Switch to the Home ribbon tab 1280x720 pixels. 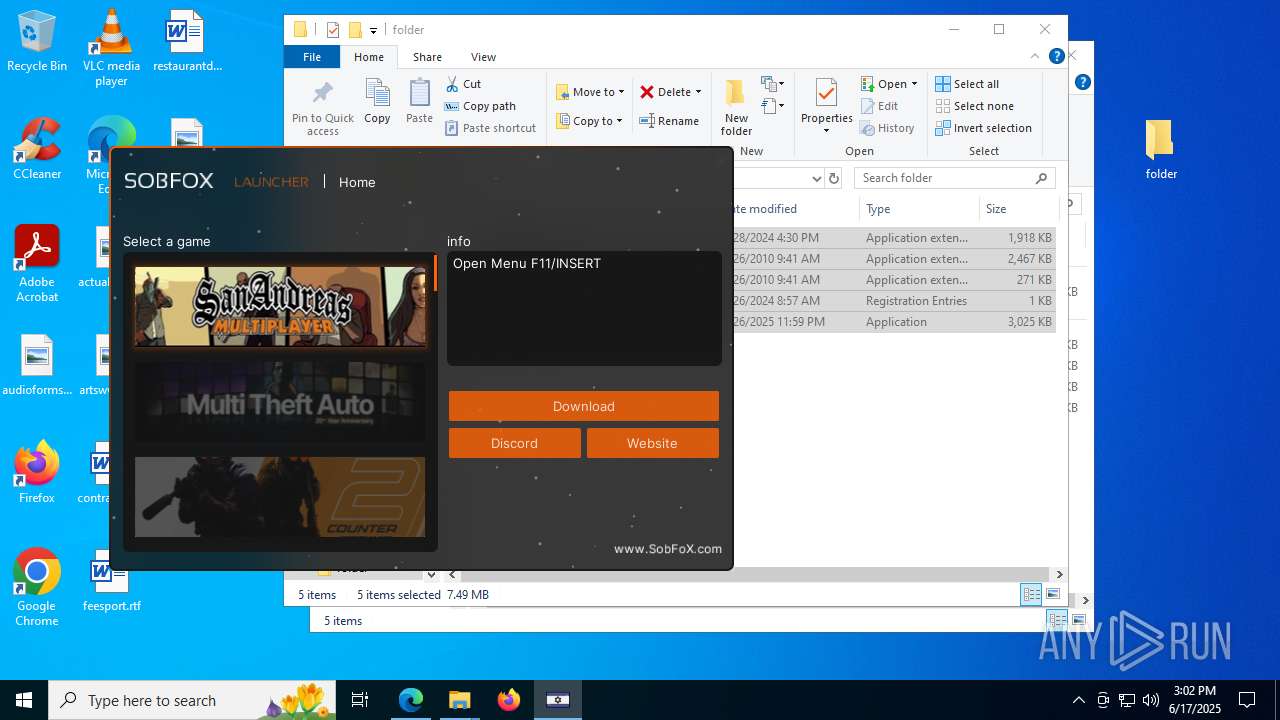(x=369, y=57)
